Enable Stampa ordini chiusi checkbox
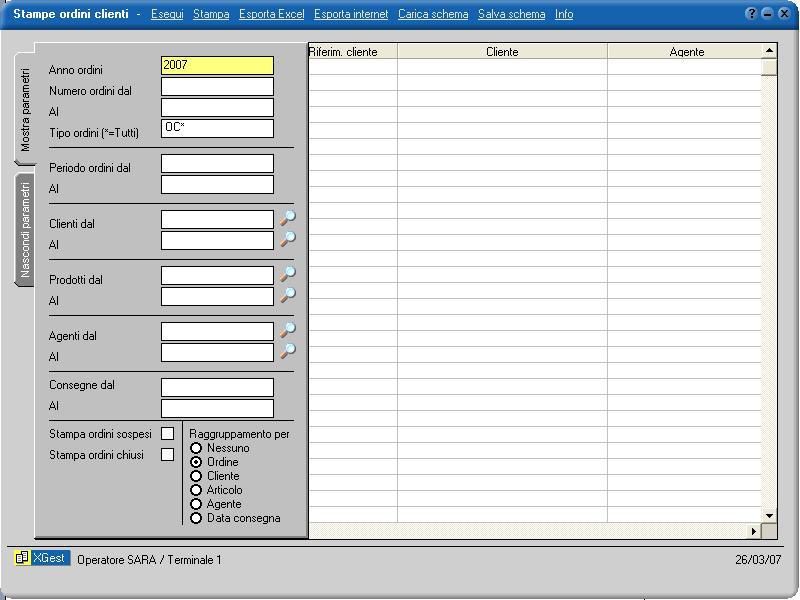Screen dimensions: 800x600 click(x=168, y=455)
